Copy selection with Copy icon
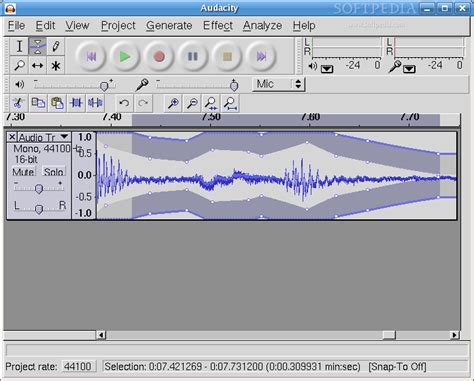 point(38,103)
